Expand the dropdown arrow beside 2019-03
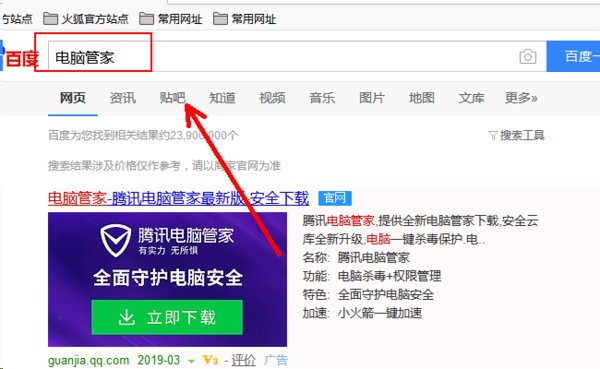This screenshot has width=600, height=369. click(x=191, y=361)
